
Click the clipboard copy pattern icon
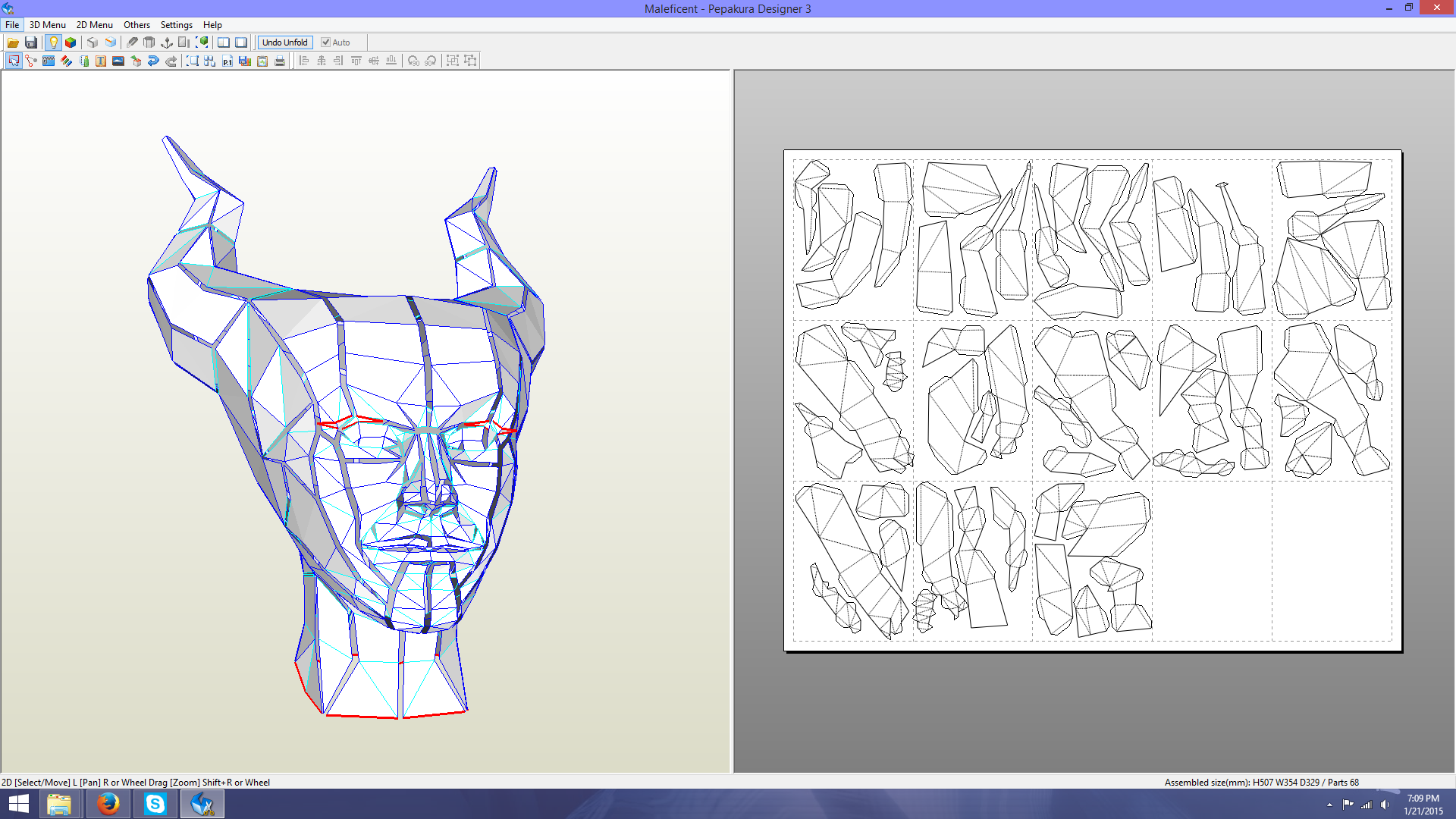click(262, 61)
